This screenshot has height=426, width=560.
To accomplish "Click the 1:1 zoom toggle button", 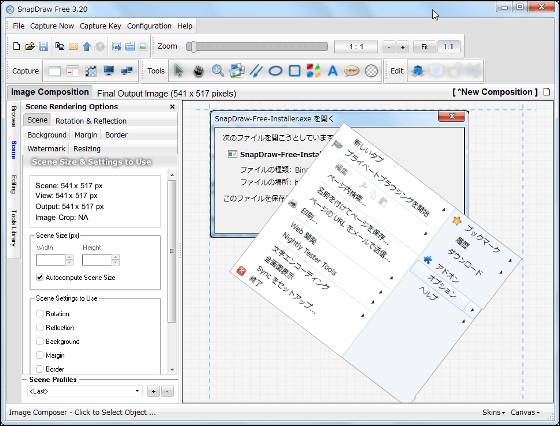I will point(448,46).
